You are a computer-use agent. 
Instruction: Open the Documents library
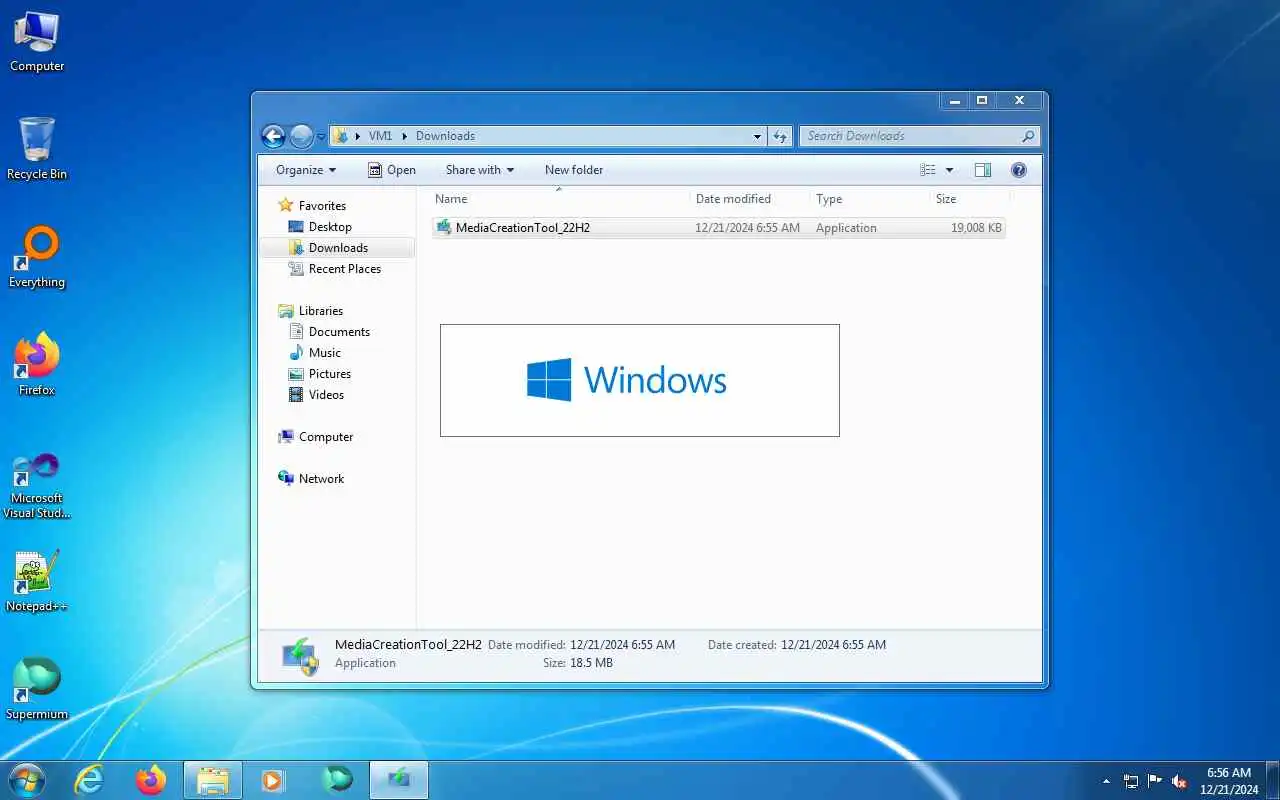339,332
